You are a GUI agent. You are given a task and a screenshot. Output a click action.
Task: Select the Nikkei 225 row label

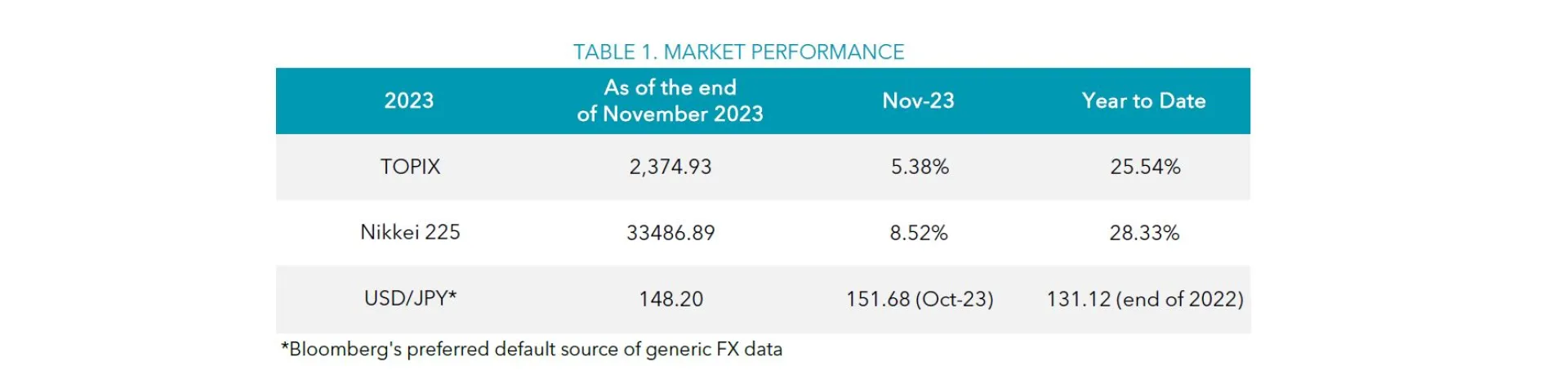[410, 232]
